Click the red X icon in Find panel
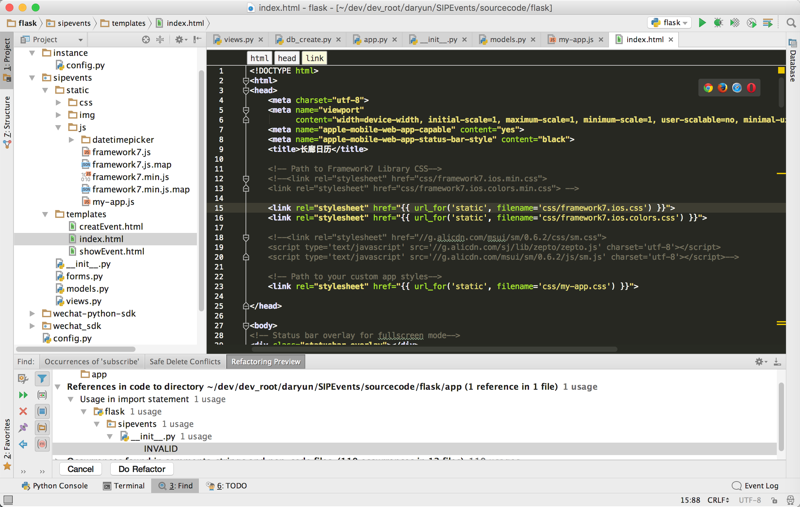The height and width of the screenshot is (507, 800). coord(23,411)
